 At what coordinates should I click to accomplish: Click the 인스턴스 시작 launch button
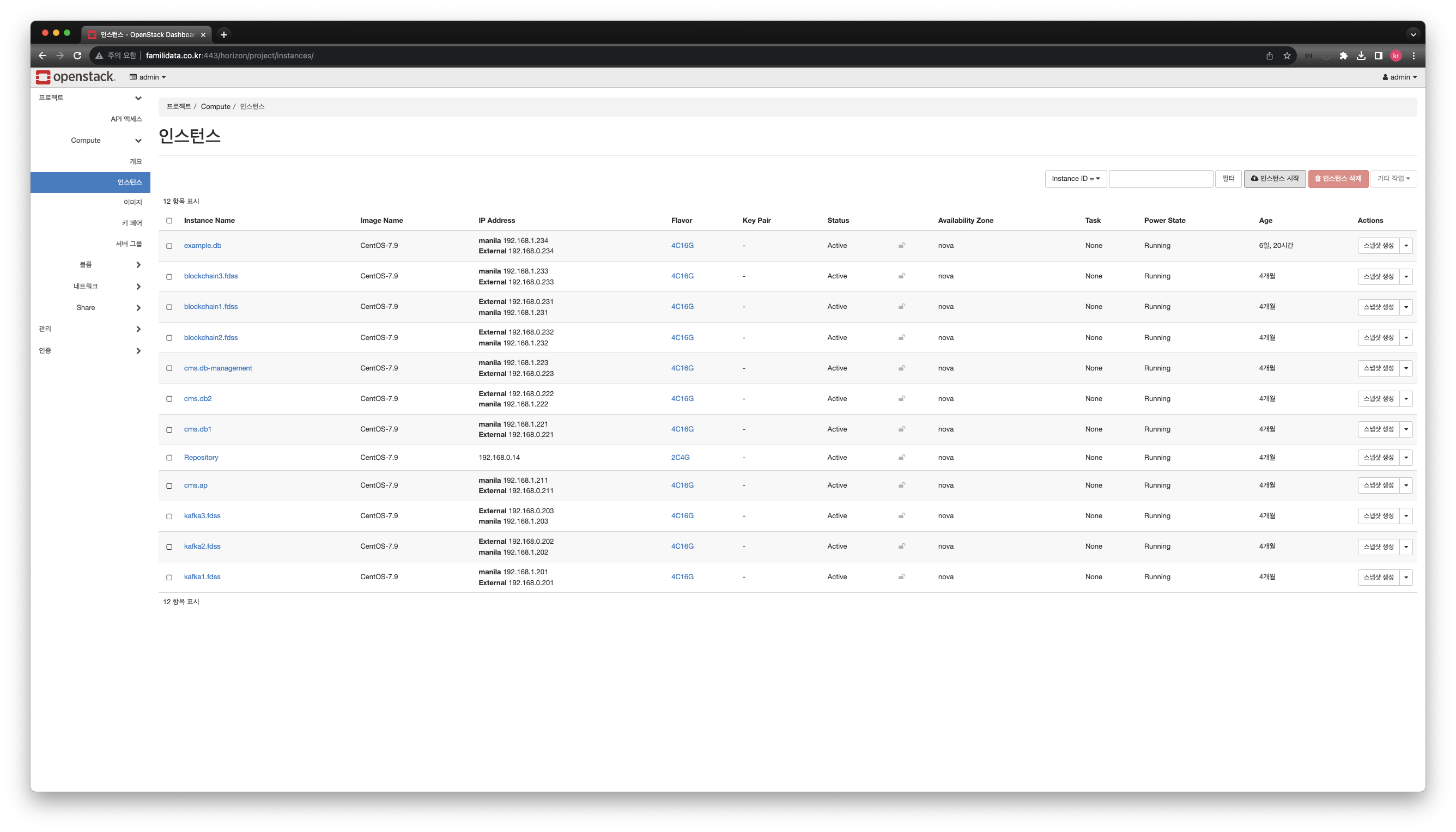[x=1275, y=179]
